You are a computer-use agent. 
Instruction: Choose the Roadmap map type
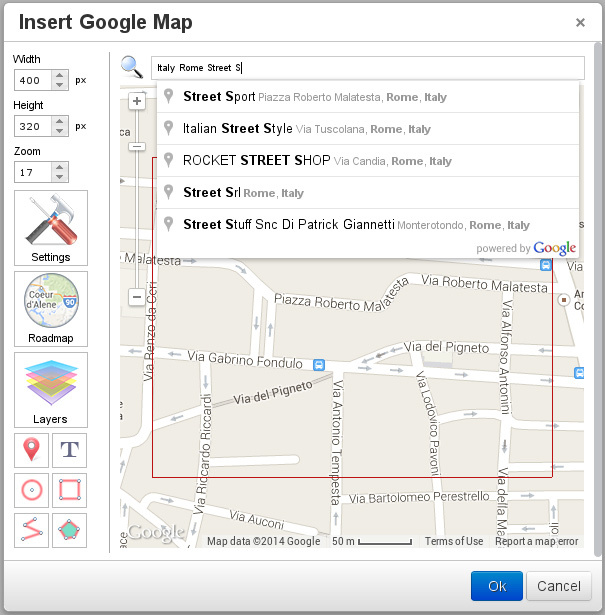point(51,308)
